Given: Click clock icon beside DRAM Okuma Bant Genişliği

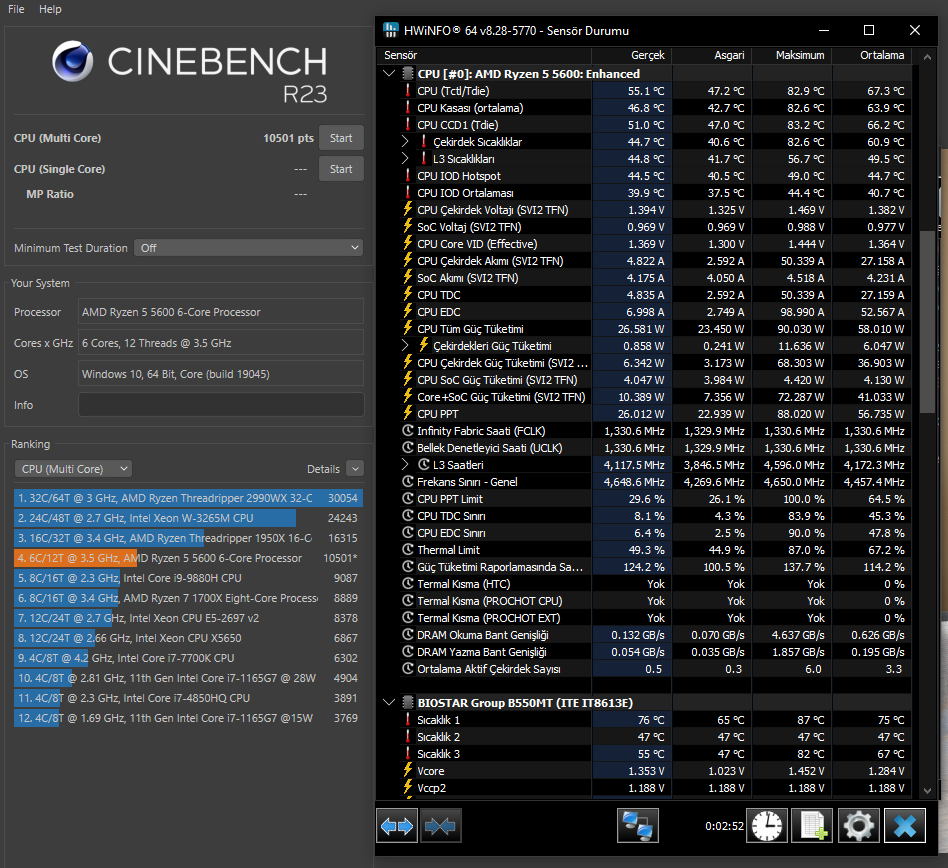Looking at the screenshot, I should pyautogui.click(x=408, y=635).
